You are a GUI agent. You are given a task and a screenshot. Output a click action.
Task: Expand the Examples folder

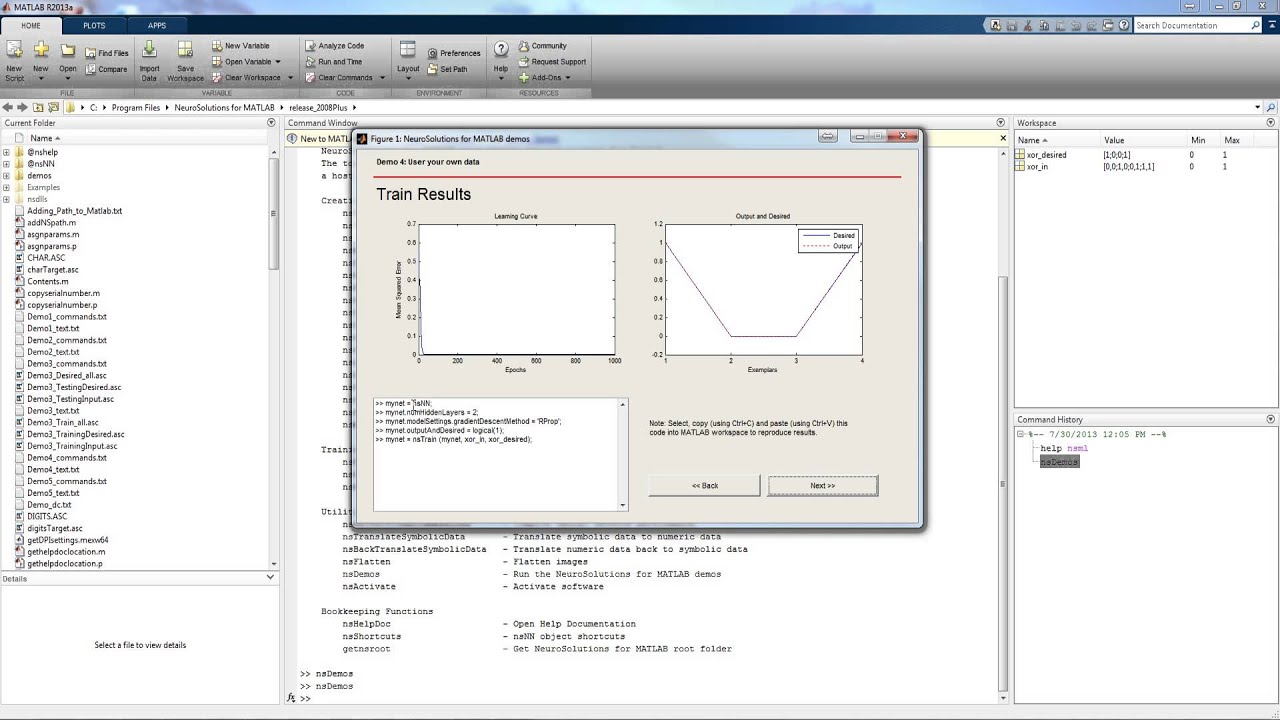6,187
